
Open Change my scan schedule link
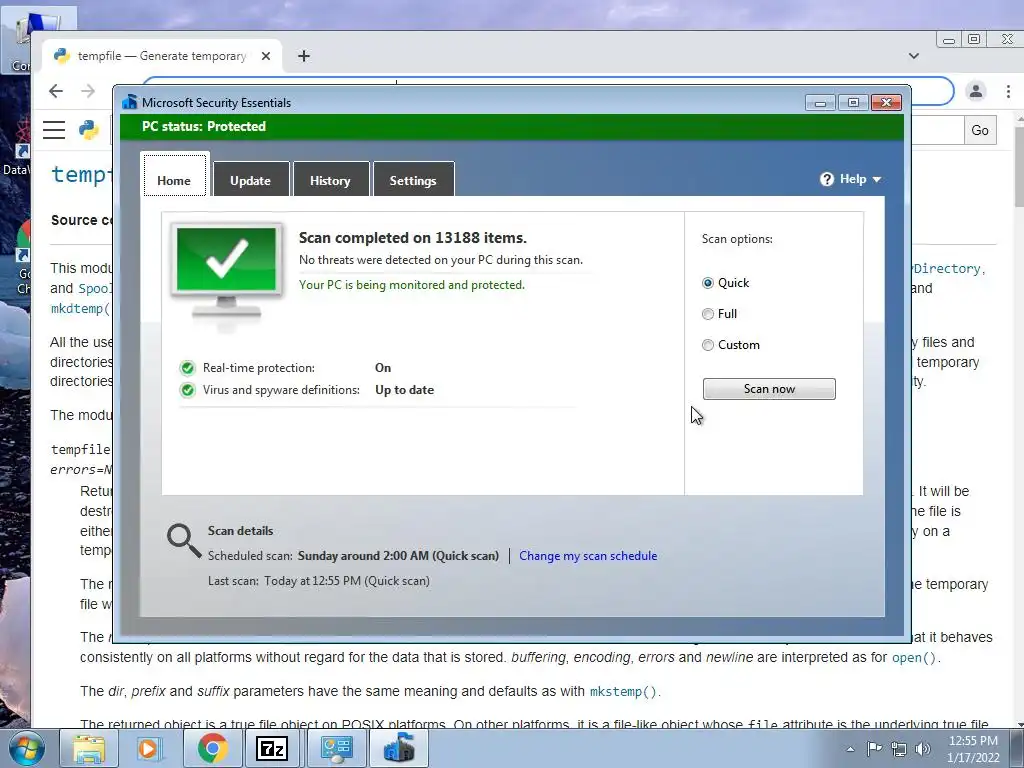point(588,556)
